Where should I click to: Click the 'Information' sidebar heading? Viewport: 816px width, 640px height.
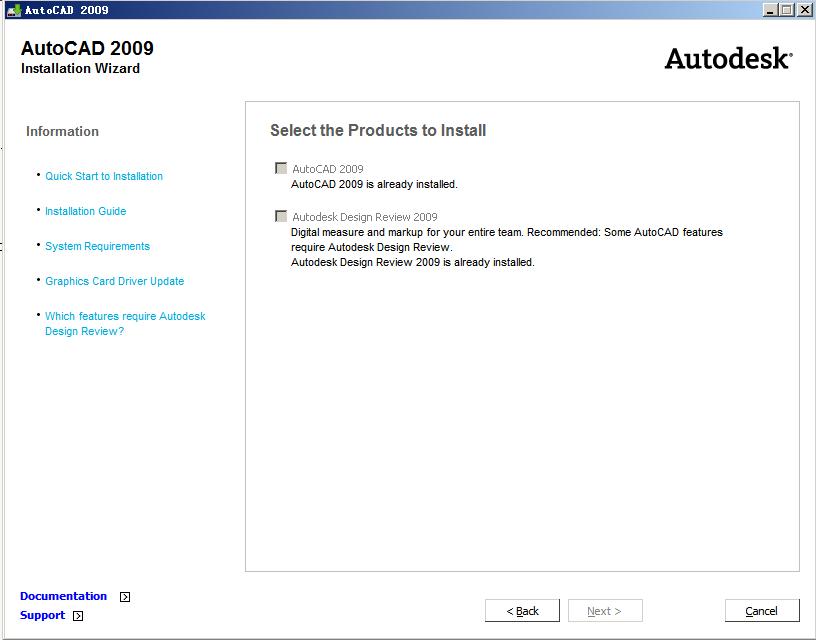click(x=62, y=132)
